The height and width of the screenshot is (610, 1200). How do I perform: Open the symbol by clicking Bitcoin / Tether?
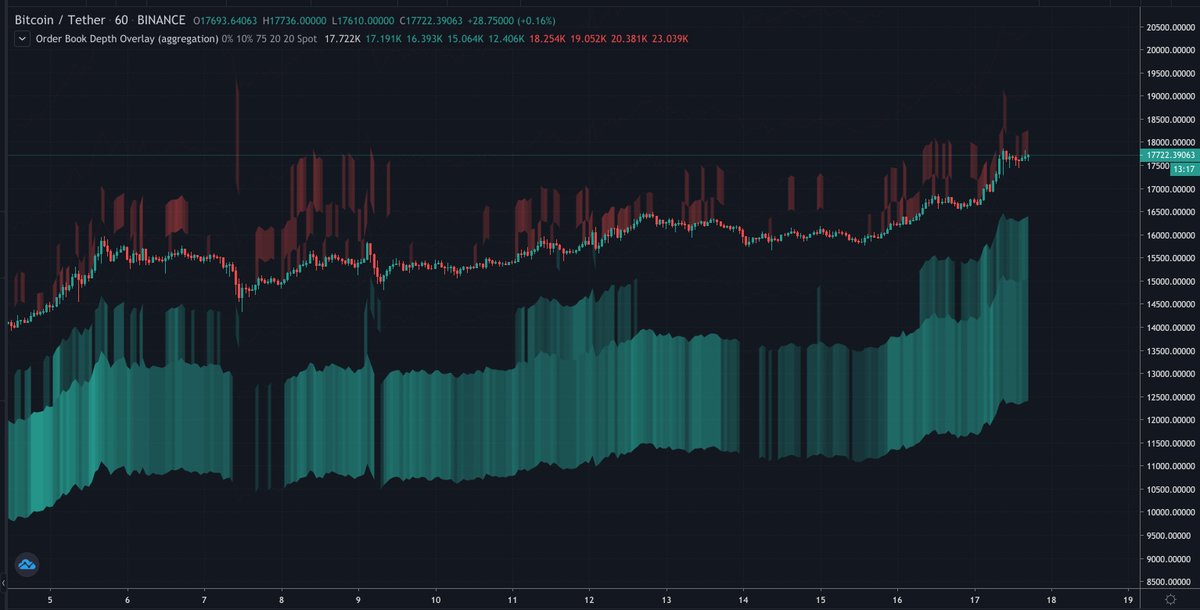62,19
